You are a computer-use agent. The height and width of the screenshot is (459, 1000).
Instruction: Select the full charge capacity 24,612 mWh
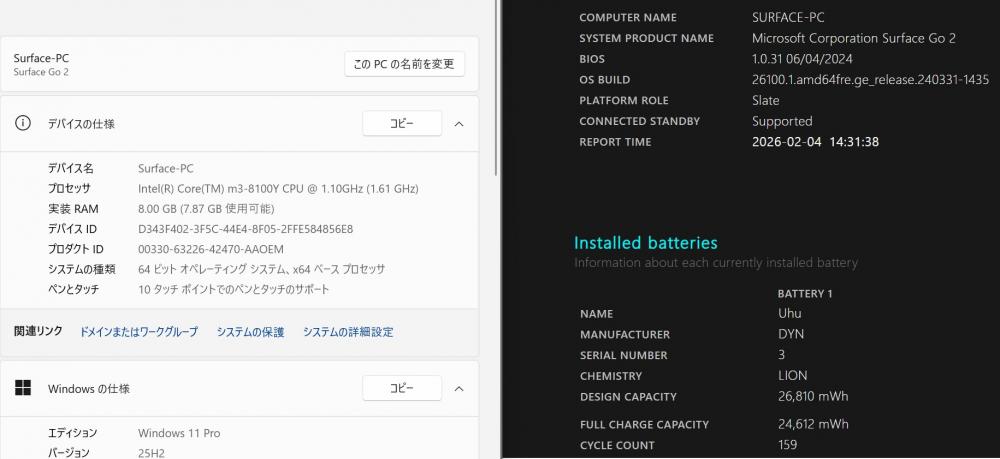(813, 424)
